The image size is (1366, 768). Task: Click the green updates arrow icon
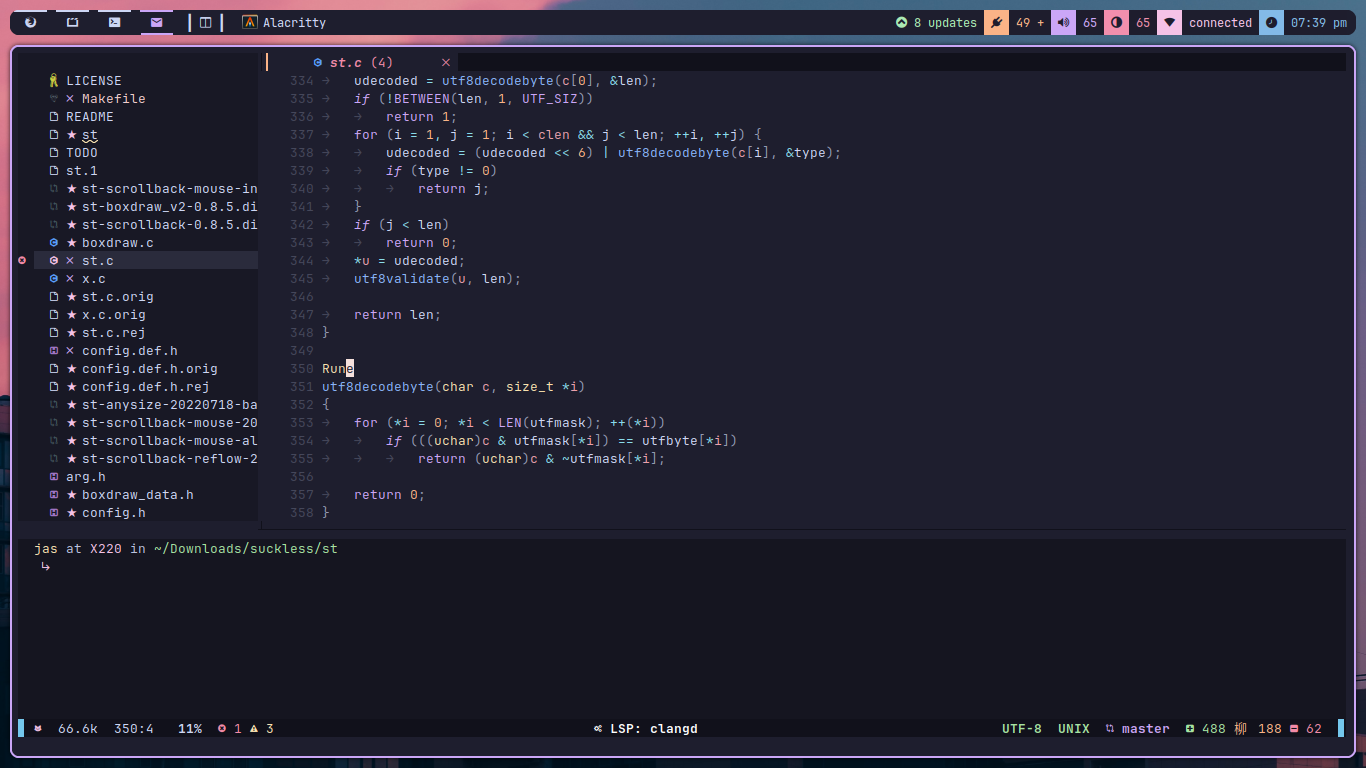[904, 21]
